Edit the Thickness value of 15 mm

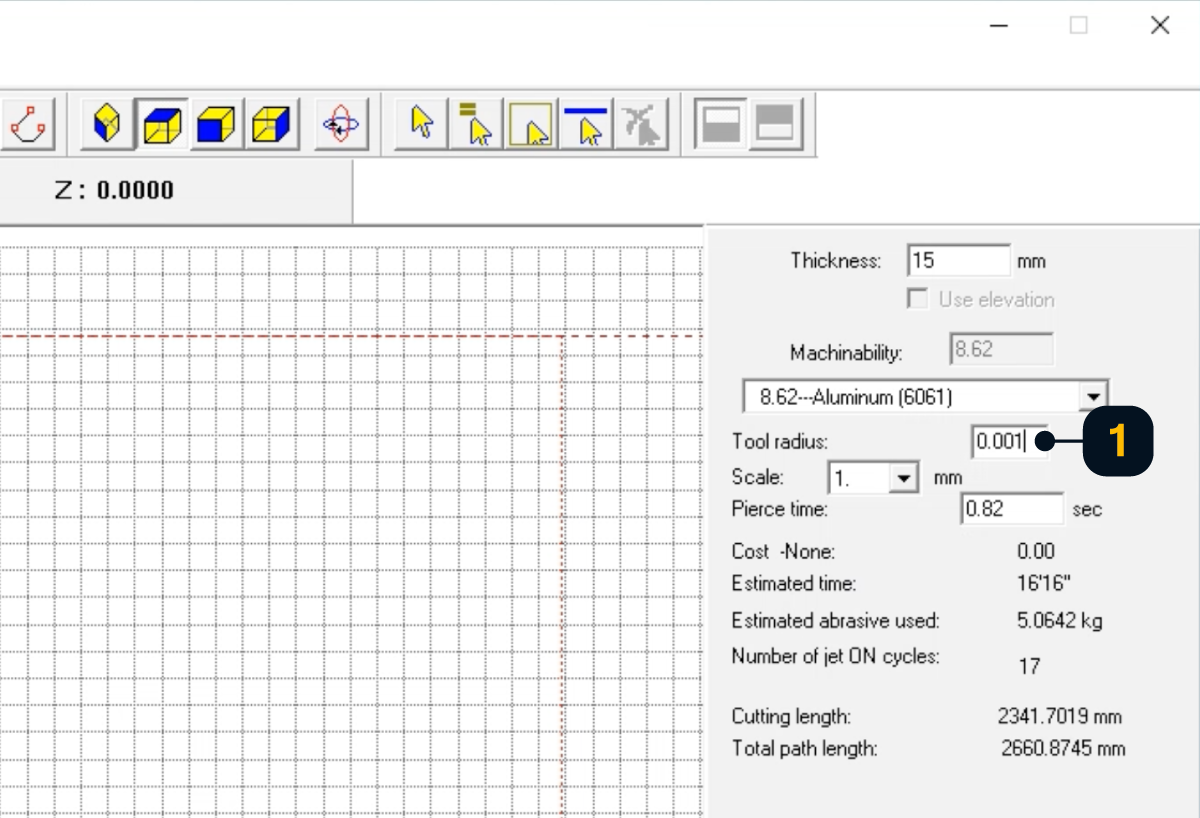[957, 259]
